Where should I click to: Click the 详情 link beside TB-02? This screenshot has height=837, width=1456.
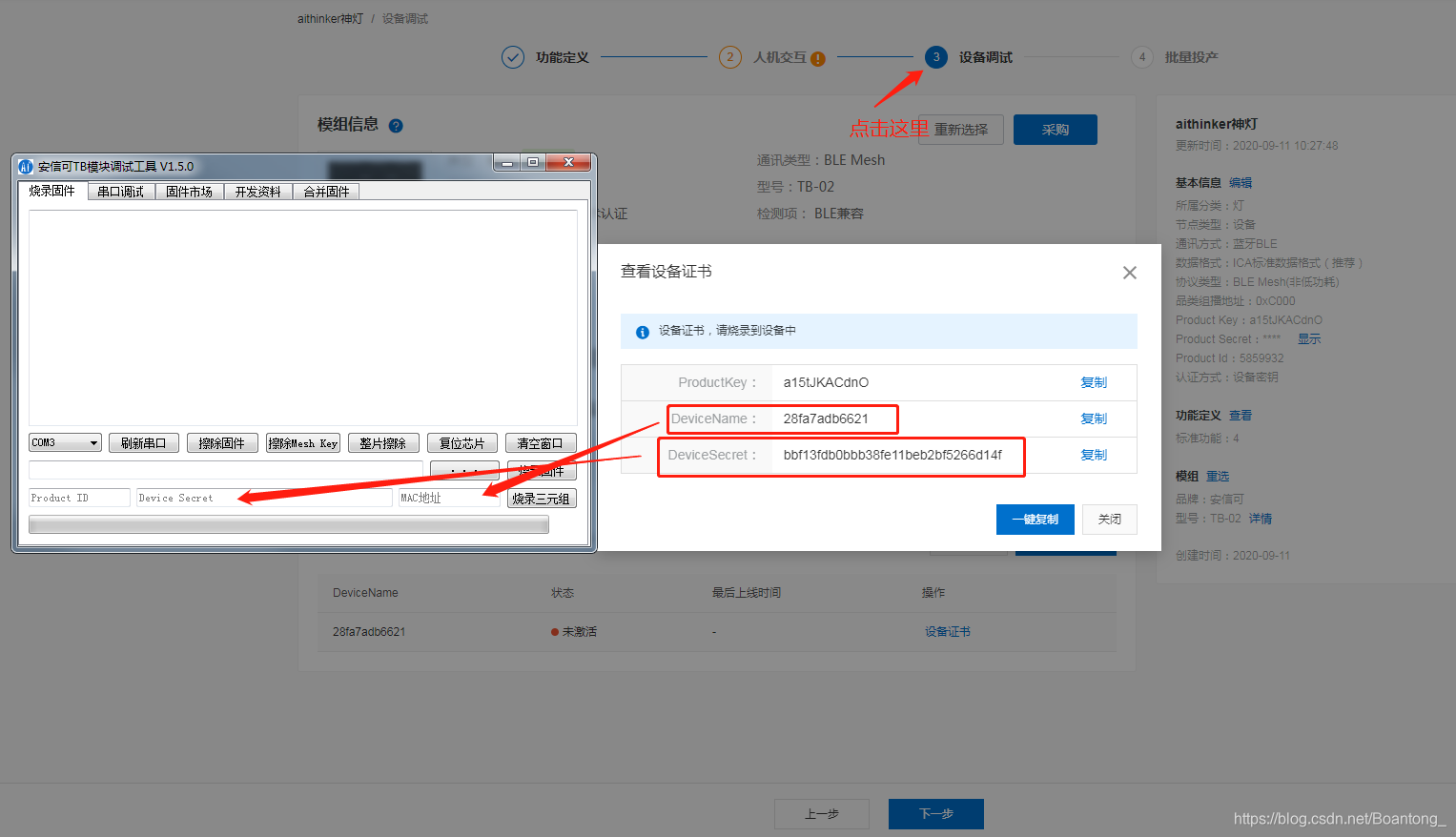[1261, 519]
